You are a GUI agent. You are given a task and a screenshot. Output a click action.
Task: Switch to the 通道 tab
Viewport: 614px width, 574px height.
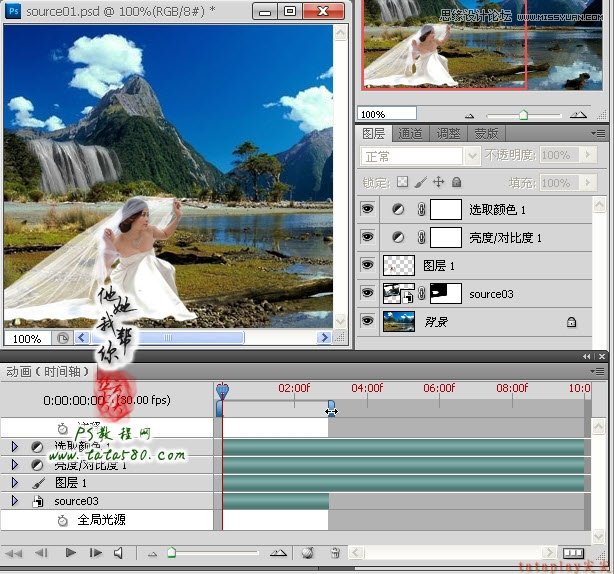[x=410, y=133]
